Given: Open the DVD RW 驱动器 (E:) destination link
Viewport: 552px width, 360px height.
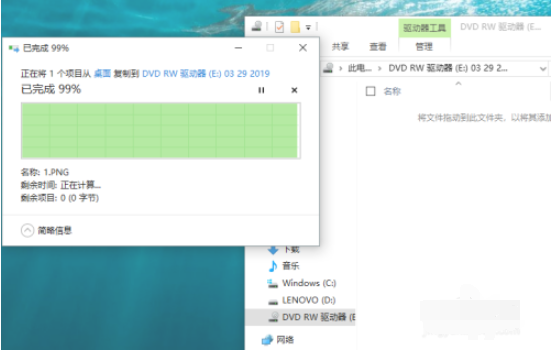Looking at the screenshot, I should 206,74.
